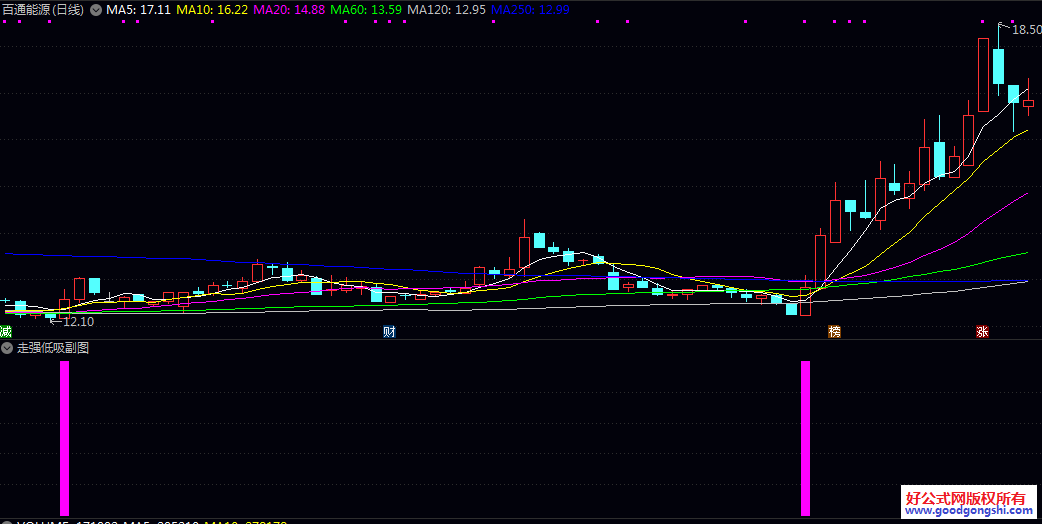Click the 涨 limit-up marker icon
Image resolution: width=1042 pixels, height=524 pixels.
[983, 331]
